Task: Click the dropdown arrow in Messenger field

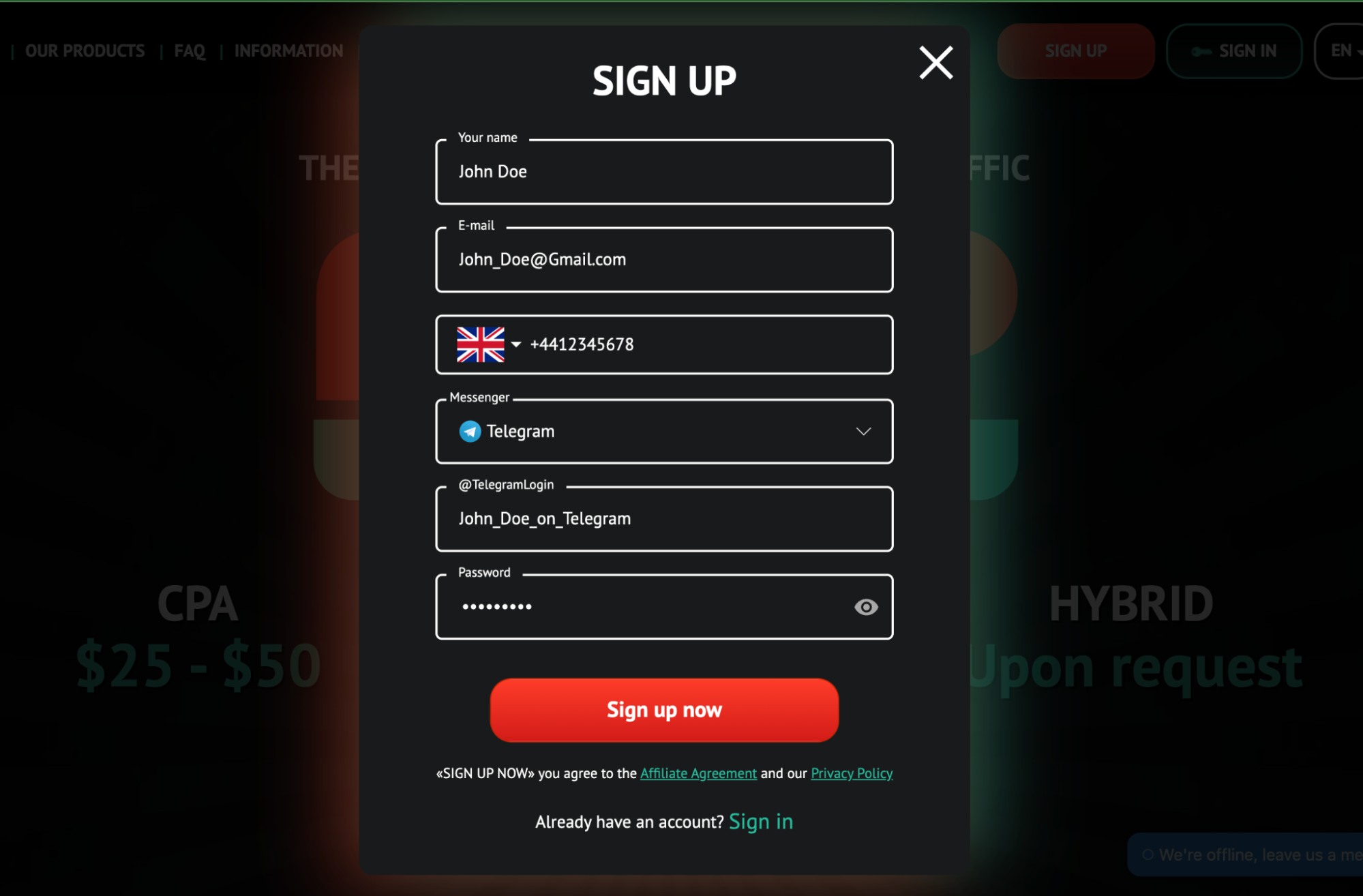Action: point(862,431)
